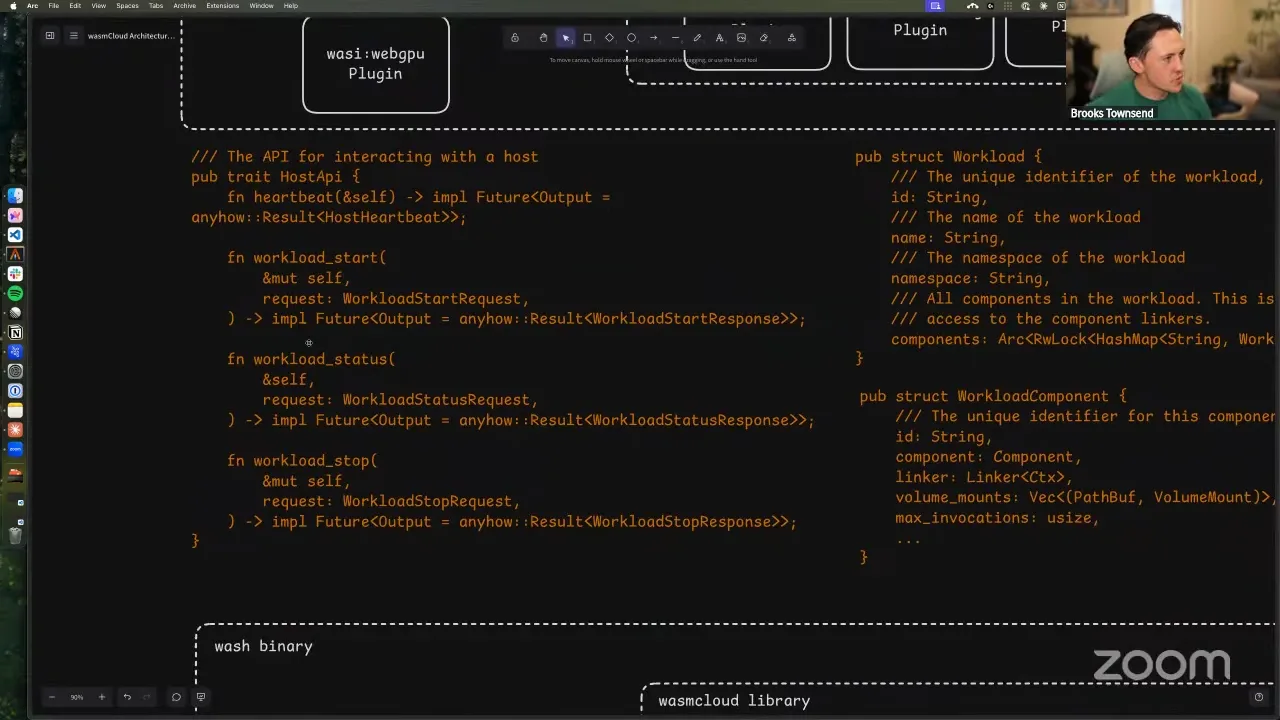Open Notion from the Dock
The height and width of the screenshot is (720, 1280).
click(15, 332)
